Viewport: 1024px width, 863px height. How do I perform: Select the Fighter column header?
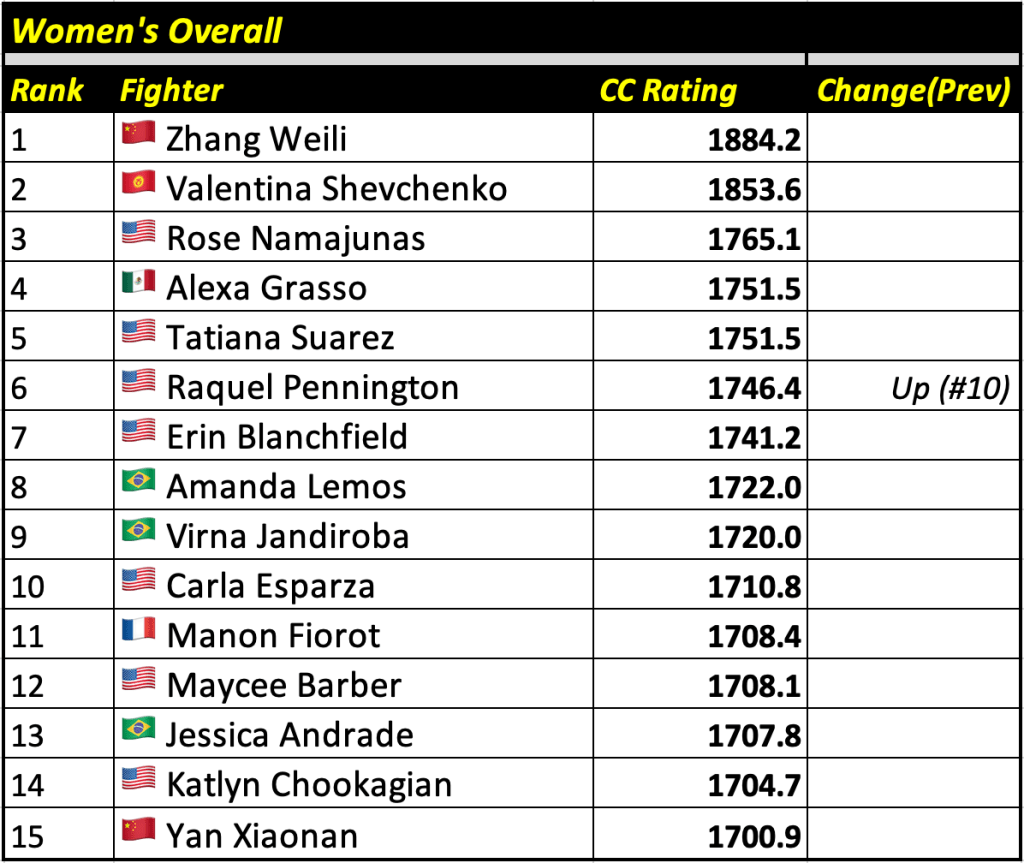point(171,91)
